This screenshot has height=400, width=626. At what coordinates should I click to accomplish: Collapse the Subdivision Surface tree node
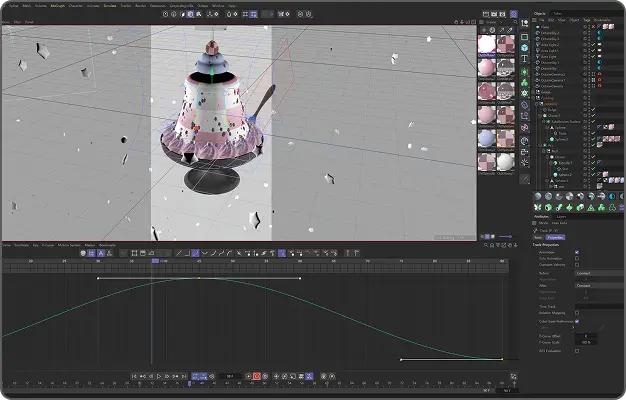click(x=545, y=122)
